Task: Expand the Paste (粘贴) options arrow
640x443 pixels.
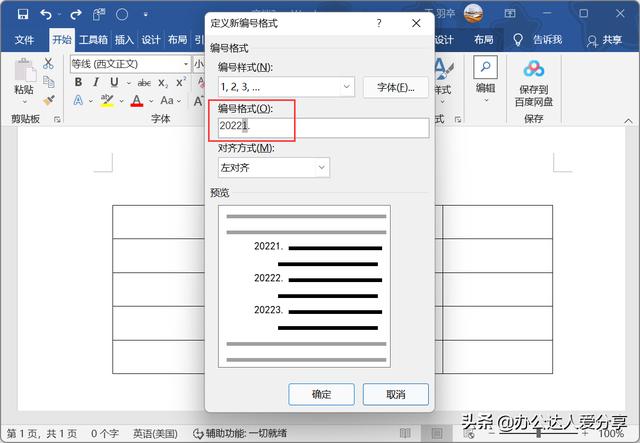Action: (24, 101)
